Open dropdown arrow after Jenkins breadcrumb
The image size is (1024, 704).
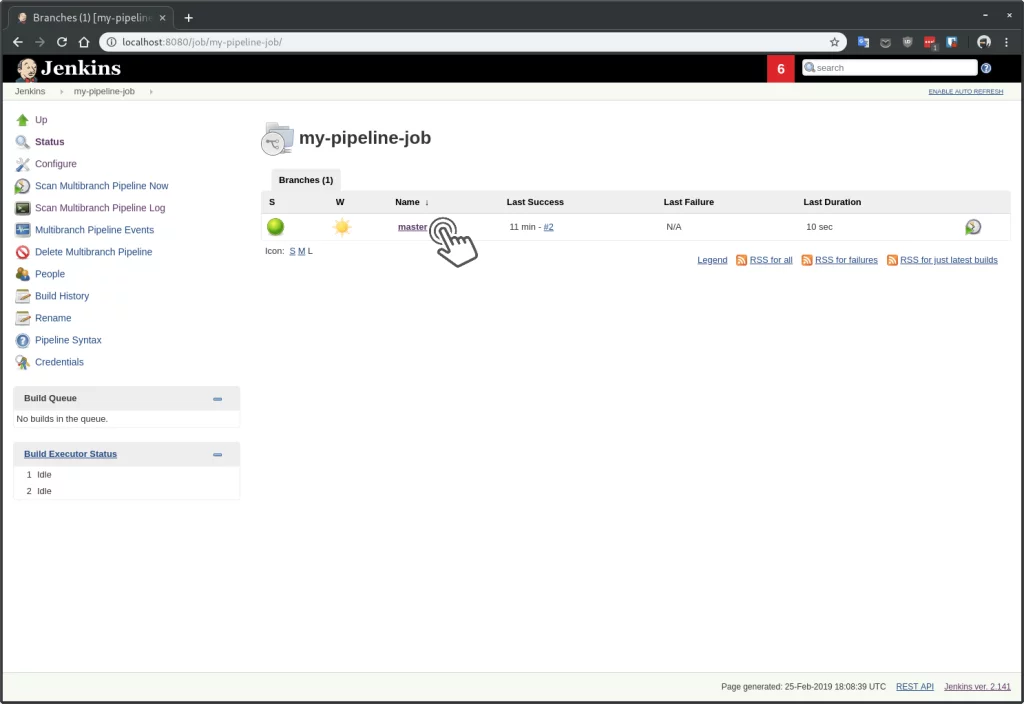[x=61, y=91]
